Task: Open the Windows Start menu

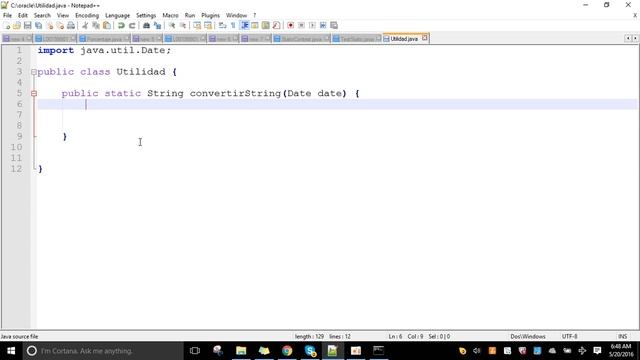Action: (11, 351)
